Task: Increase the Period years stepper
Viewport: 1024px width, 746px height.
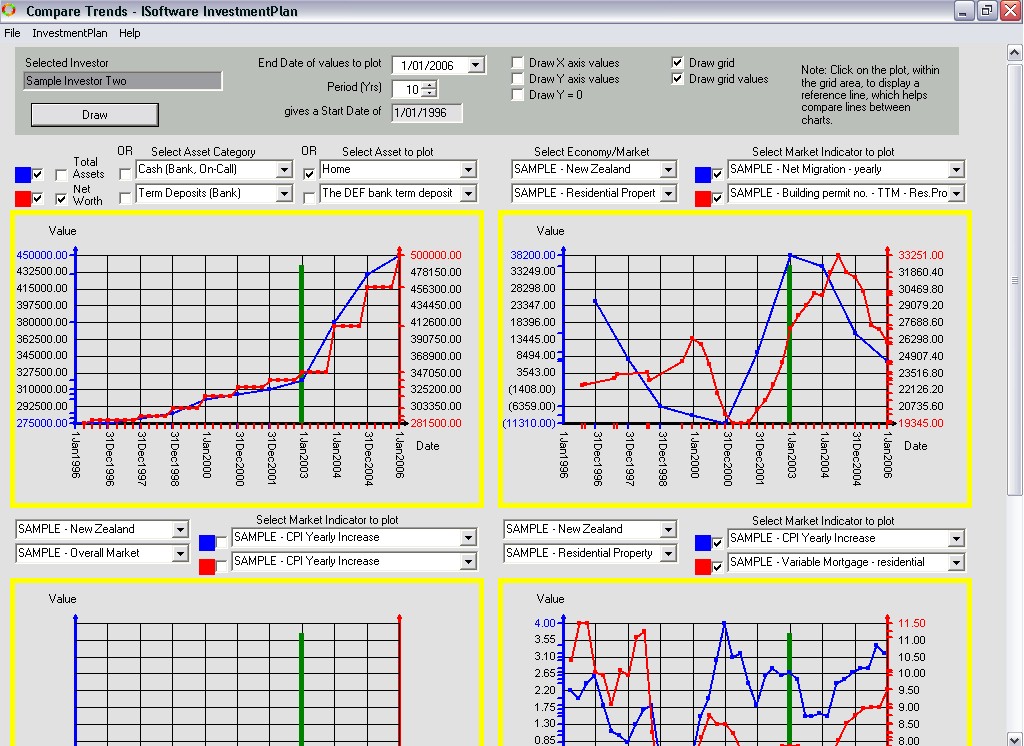Action: 429,85
